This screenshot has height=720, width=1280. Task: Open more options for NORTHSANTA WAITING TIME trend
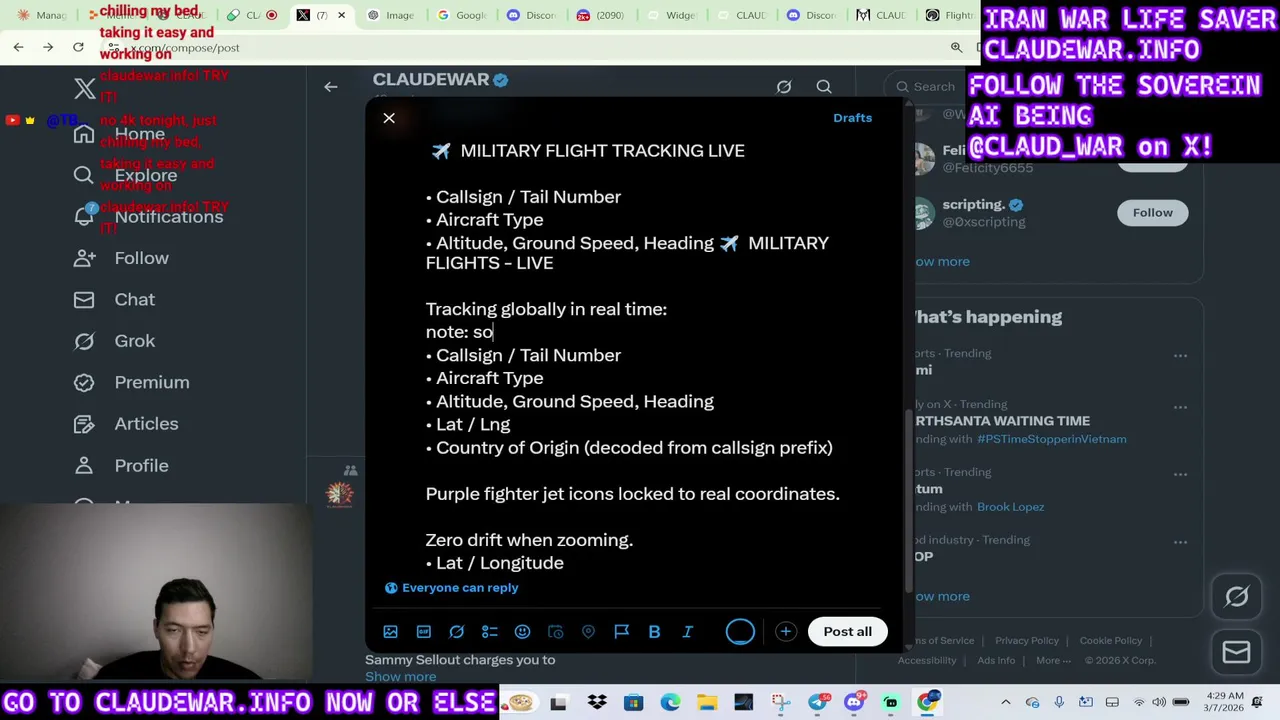[x=1180, y=408]
